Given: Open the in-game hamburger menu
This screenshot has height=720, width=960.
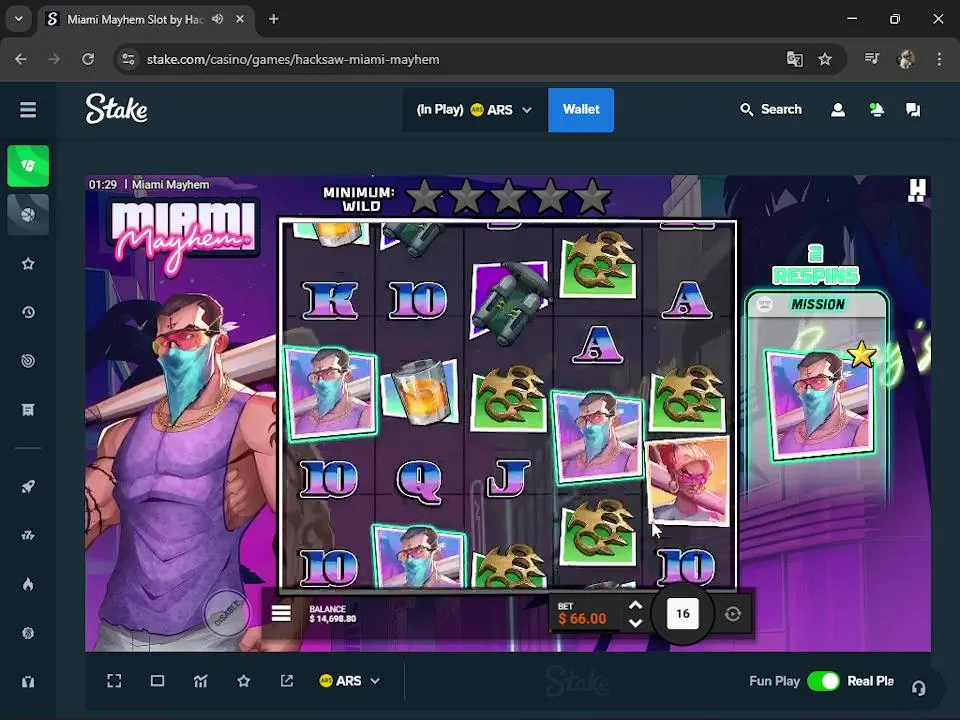Looking at the screenshot, I should (x=281, y=613).
